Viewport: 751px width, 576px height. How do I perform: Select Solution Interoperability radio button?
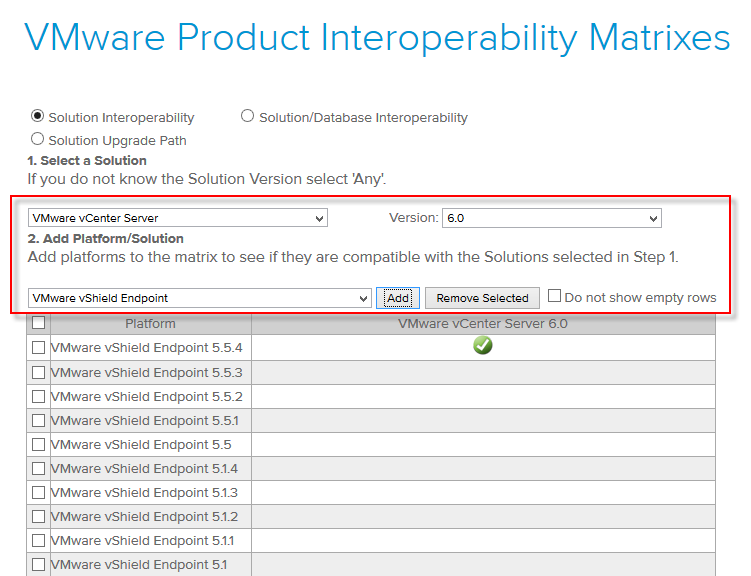pyautogui.click(x=37, y=116)
